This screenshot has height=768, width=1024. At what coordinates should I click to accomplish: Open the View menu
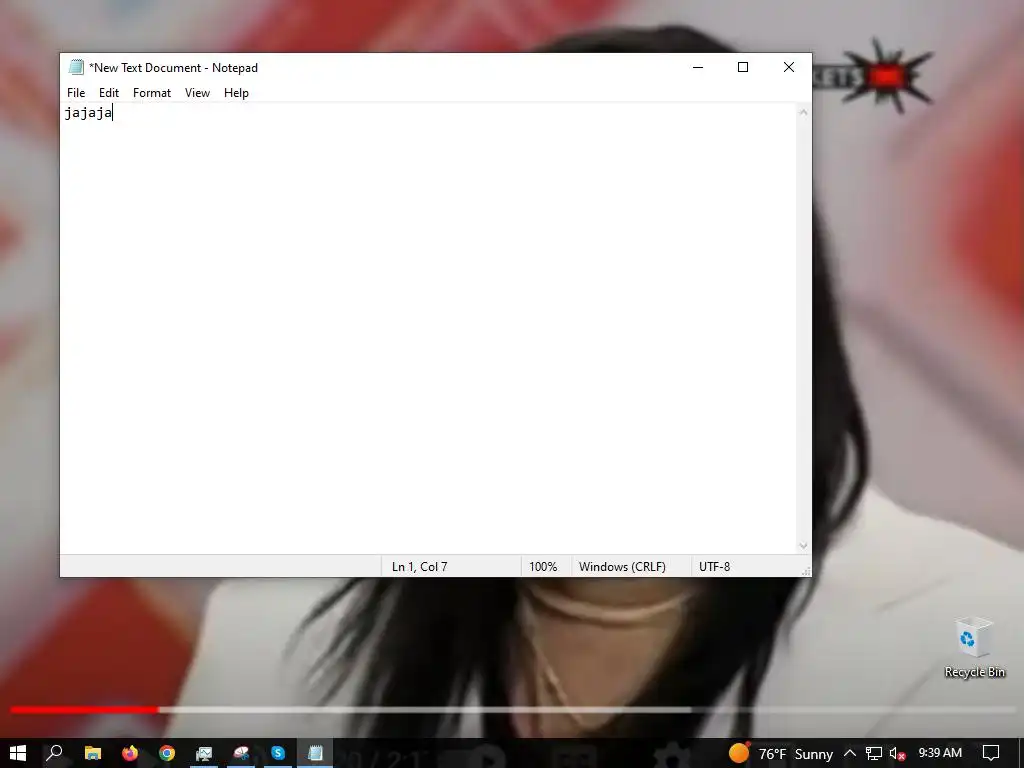[x=197, y=93]
